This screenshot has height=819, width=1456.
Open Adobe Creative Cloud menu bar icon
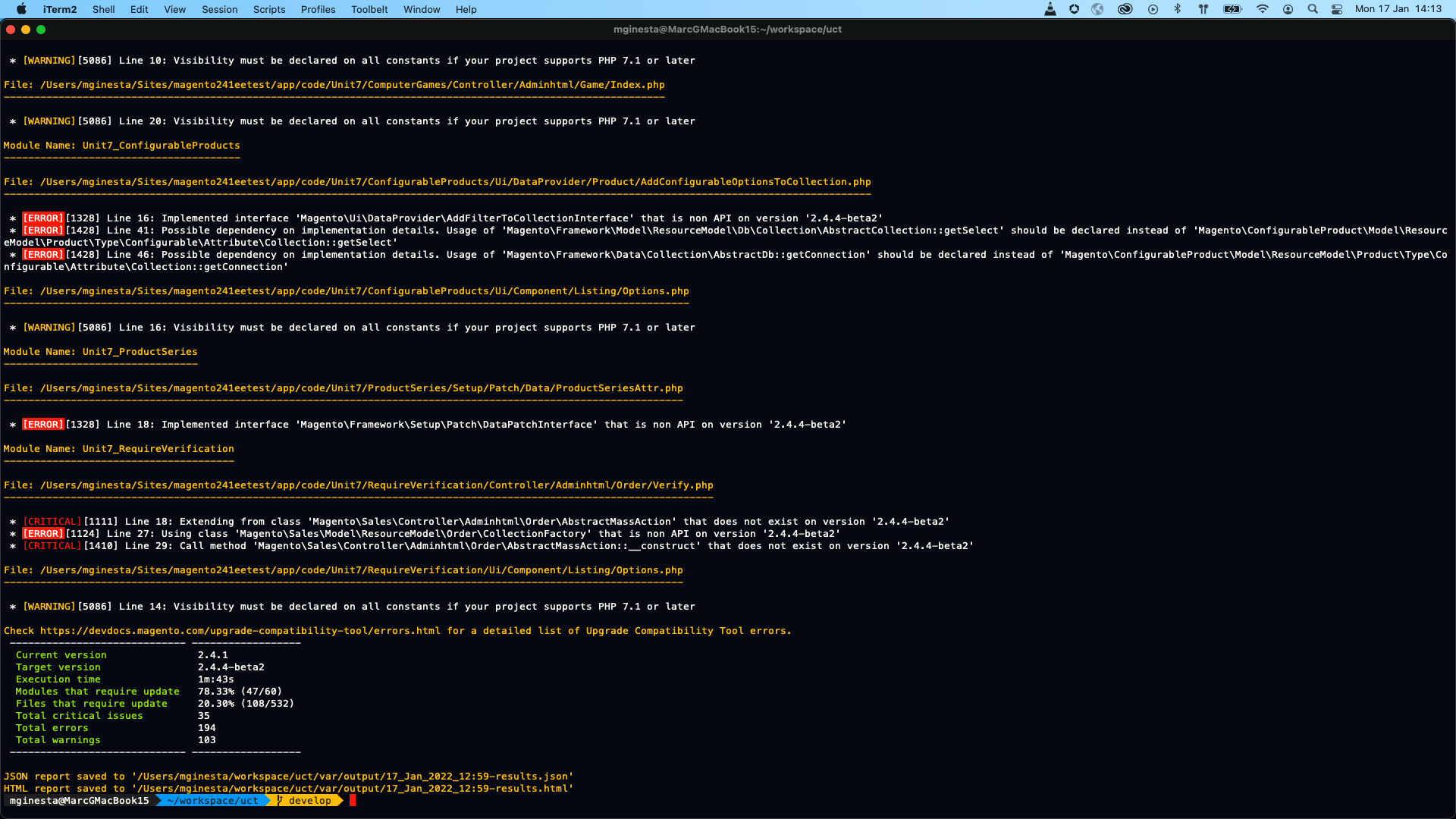[1125, 9]
